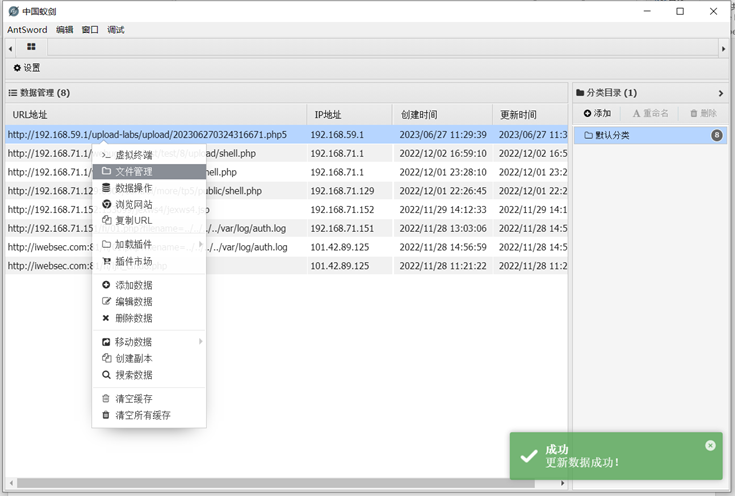Open the 虚拟终端 context menu entry
Viewport: 735px width, 496px height.
point(149,155)
